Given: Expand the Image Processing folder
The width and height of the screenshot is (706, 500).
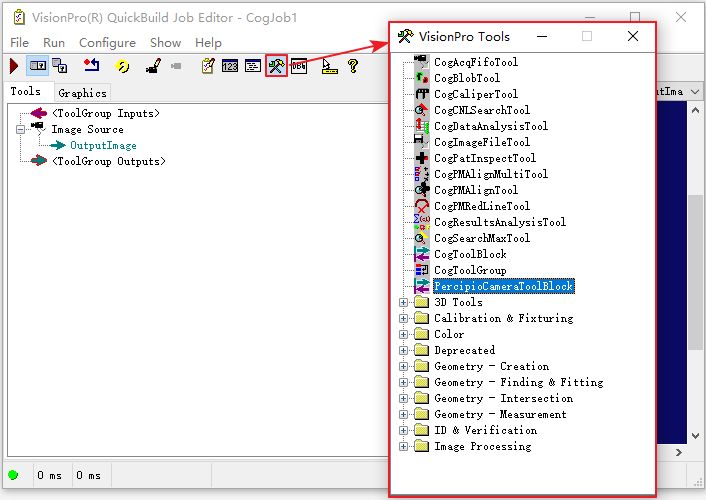Looking at the screenshot, I should pos(403,446).
